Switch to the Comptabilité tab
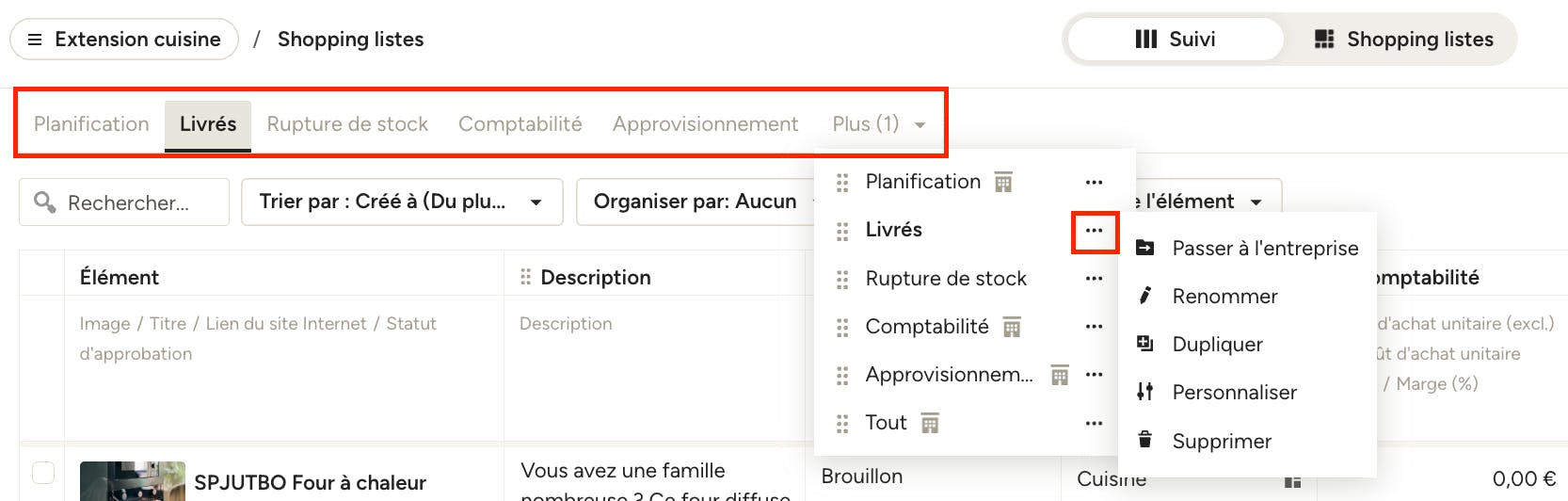The height and width of the screenshot is (501, 1568). [520, 124]
